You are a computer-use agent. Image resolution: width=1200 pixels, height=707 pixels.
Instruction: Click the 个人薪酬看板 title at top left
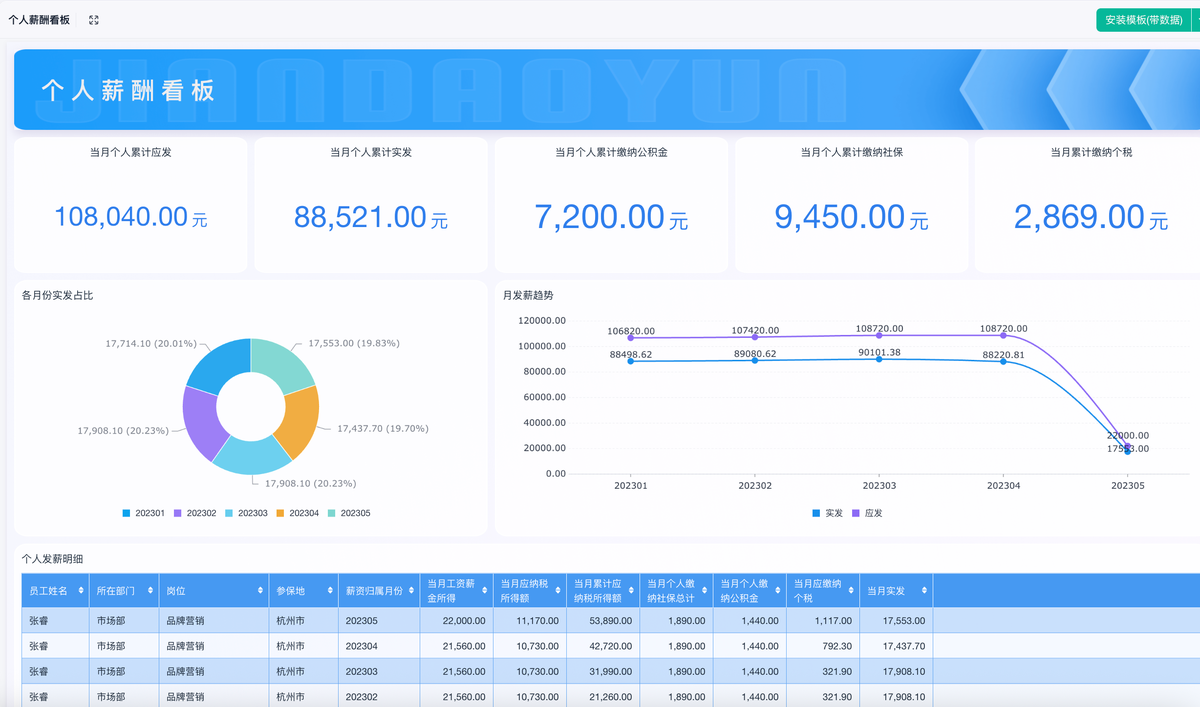pos(39,20)
